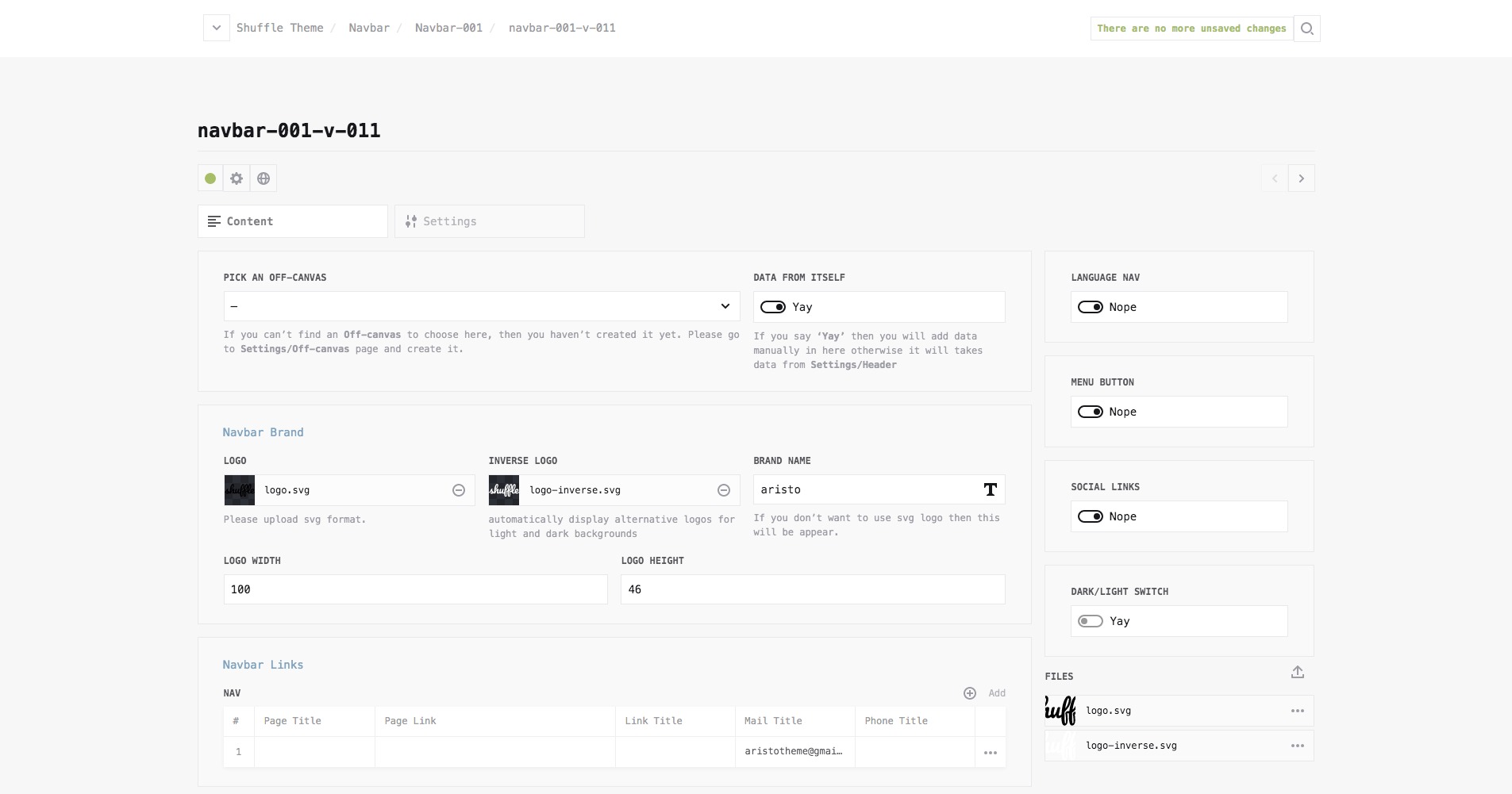1512x794 pixels.
Task: Toggle the Social Links switch
Action: [x=1091, y=516]
